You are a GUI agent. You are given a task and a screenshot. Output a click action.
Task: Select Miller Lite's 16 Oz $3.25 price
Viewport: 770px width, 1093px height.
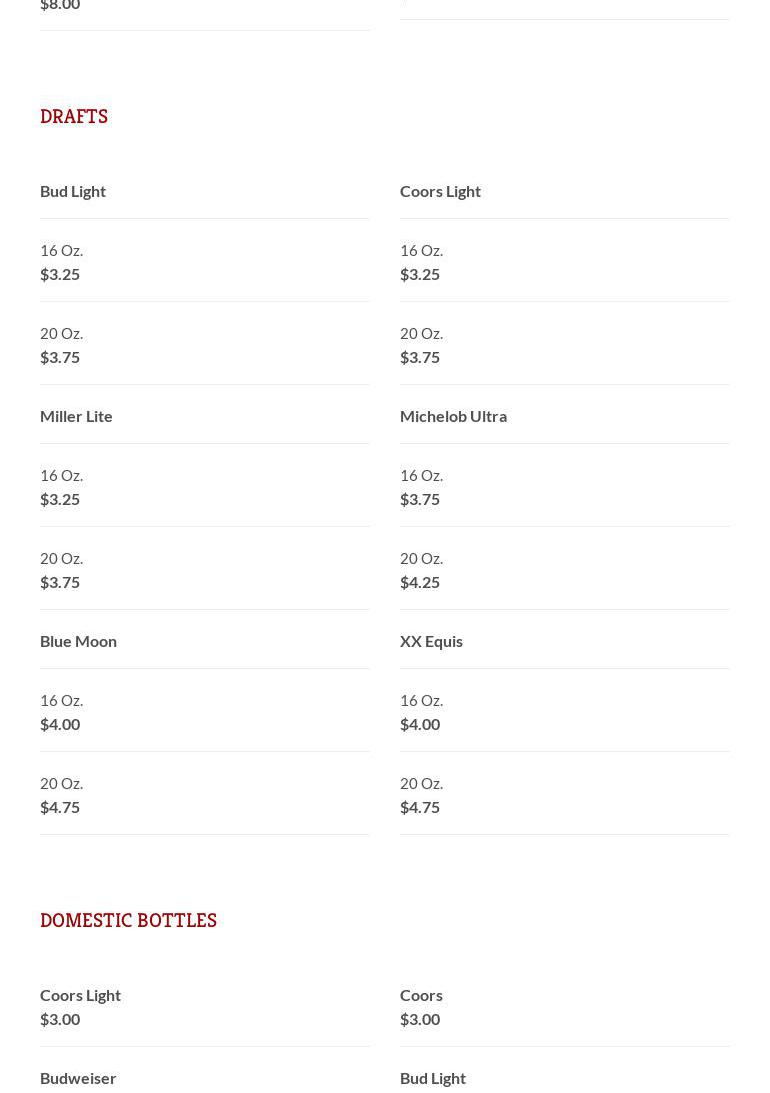point(60,499)
